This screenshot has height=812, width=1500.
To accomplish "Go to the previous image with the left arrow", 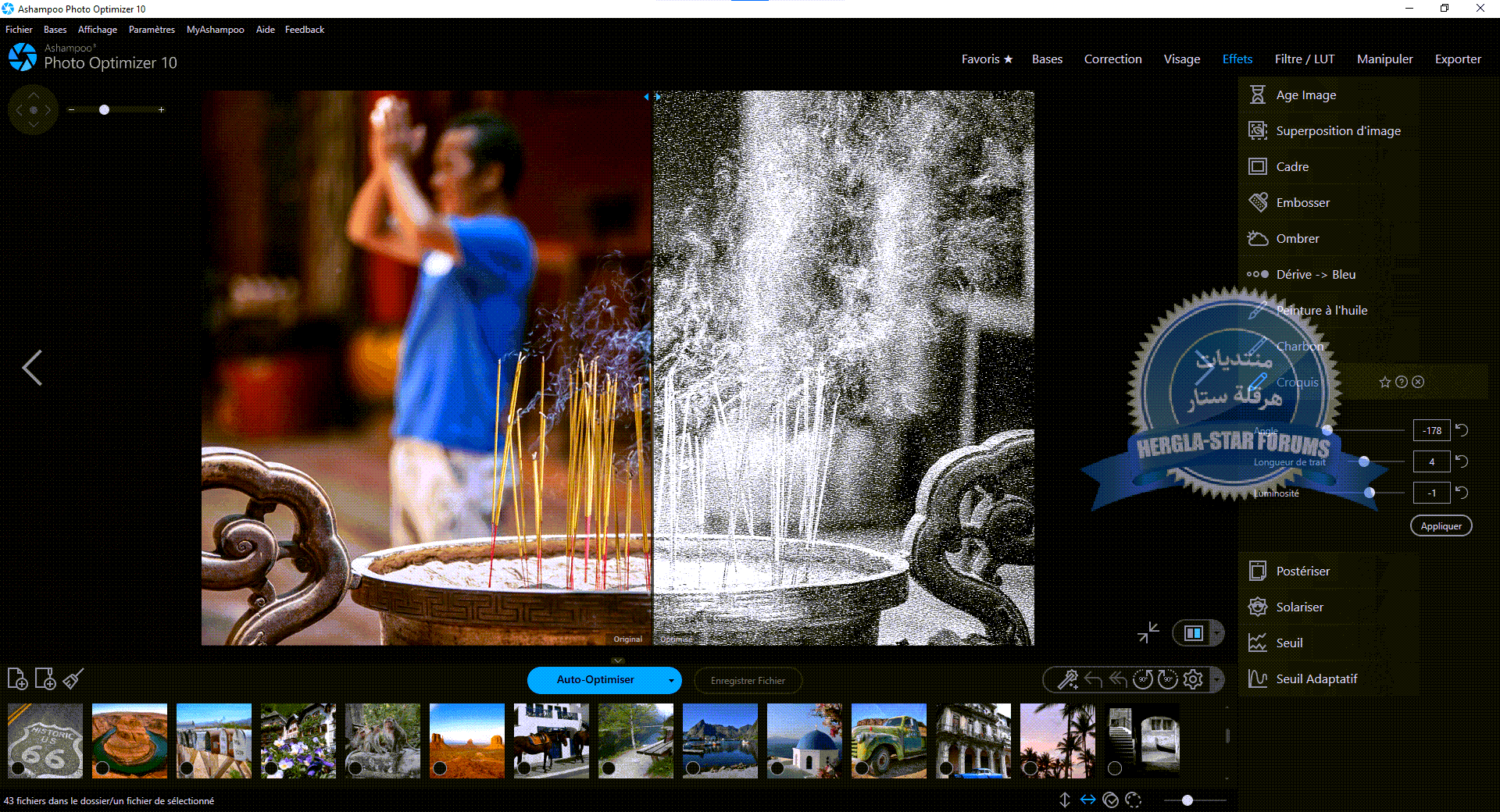I will point(32,368).
